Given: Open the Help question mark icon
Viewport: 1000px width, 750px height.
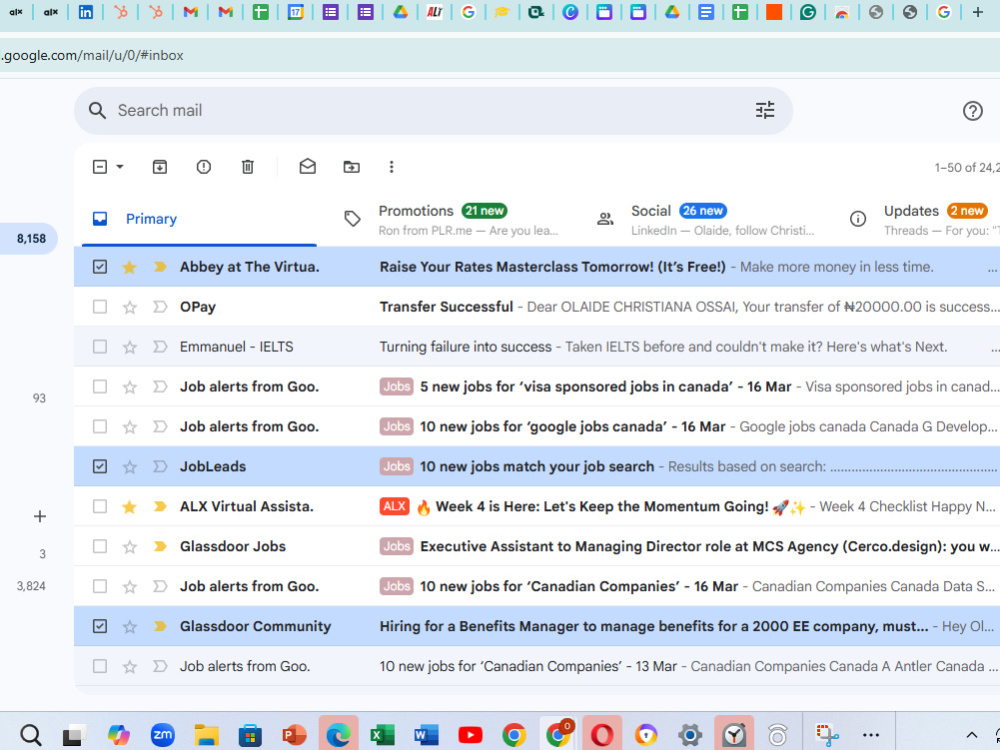Looking at the screenshot, I should (972, 111).
